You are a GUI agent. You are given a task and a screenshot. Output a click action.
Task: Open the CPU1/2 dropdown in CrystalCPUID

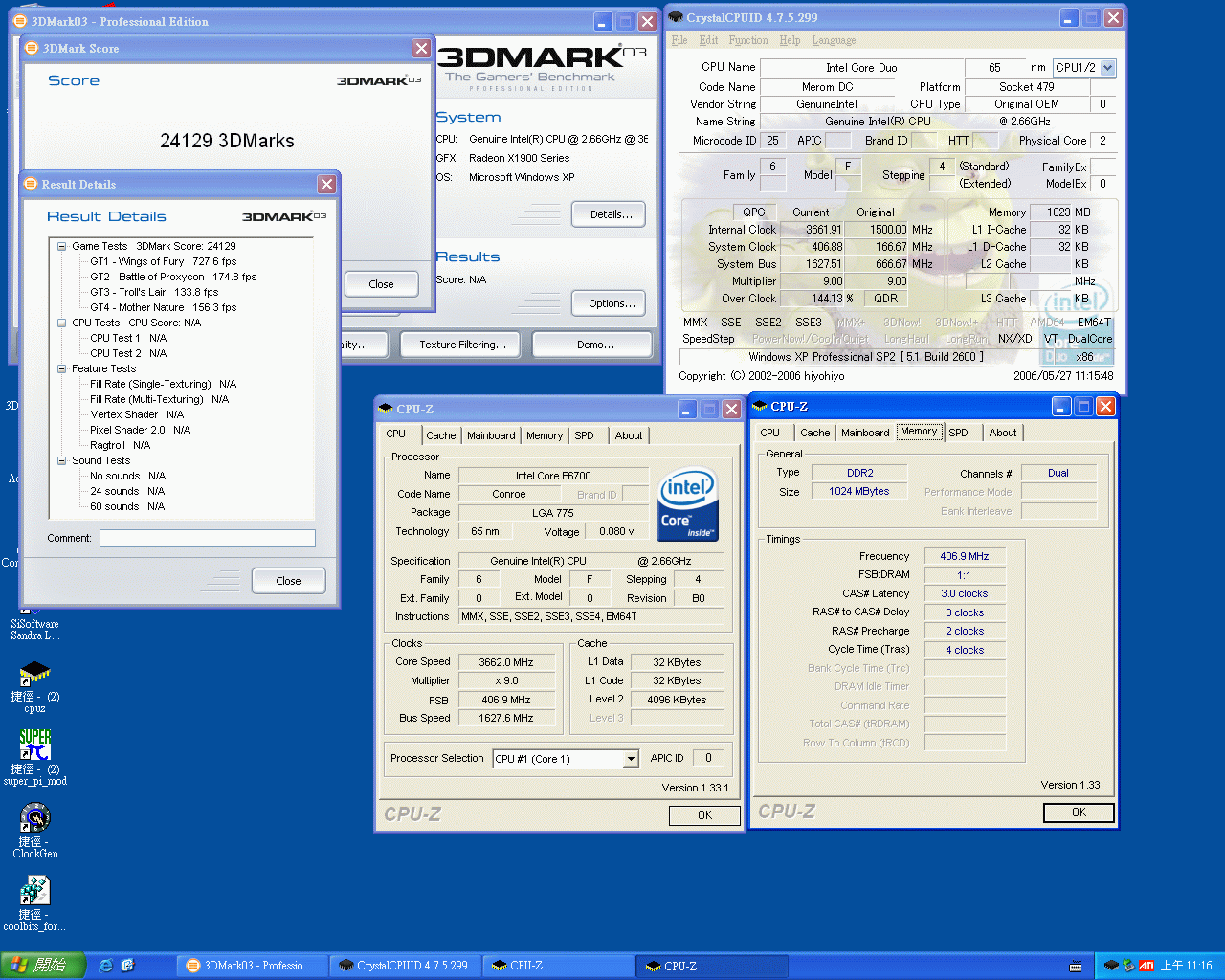coord(1107,68)
